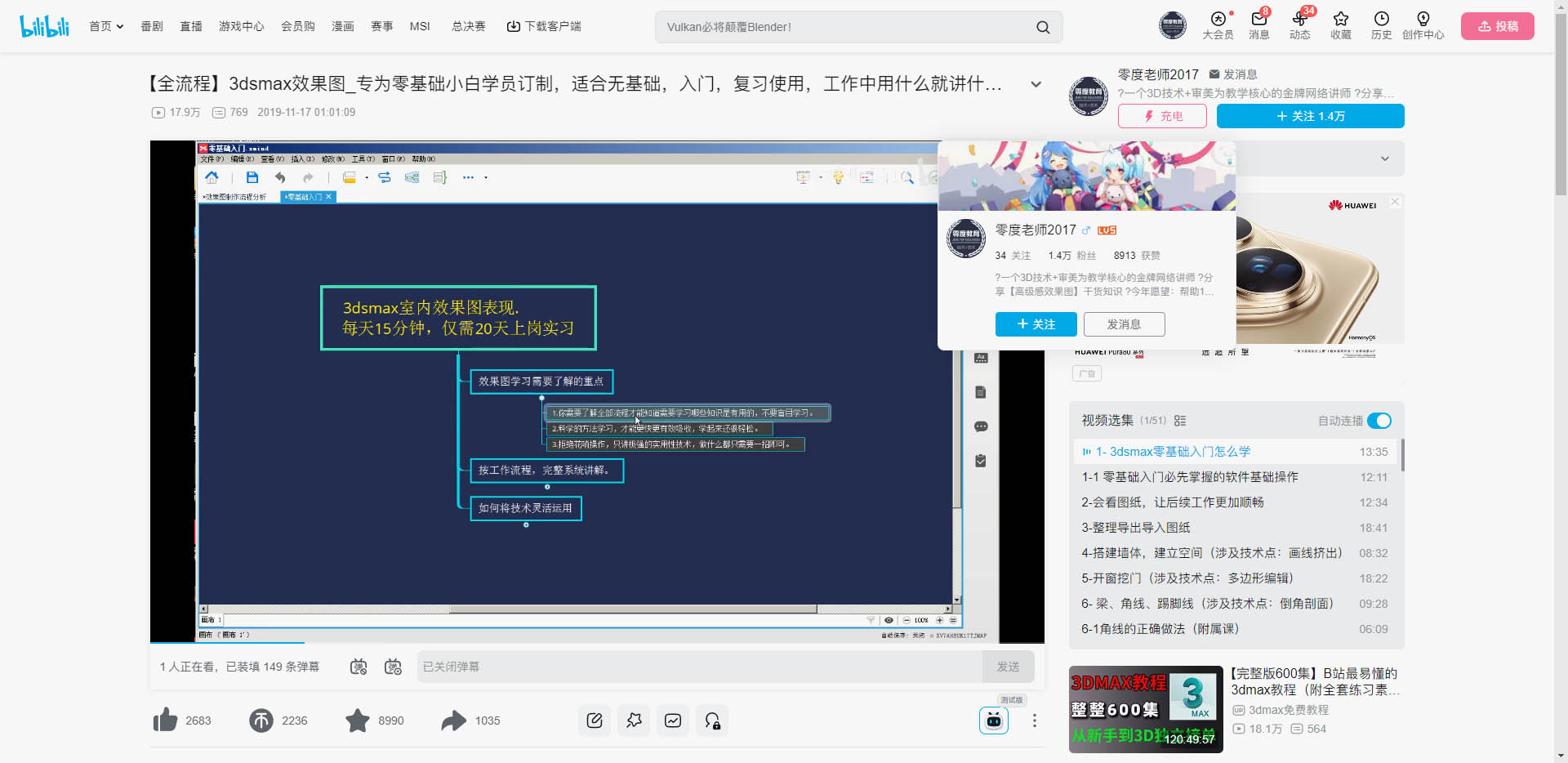This screenshot has height=763, width=1568.
Task: Click the pink 投稿 upload button
Action: click(1498, 26)
